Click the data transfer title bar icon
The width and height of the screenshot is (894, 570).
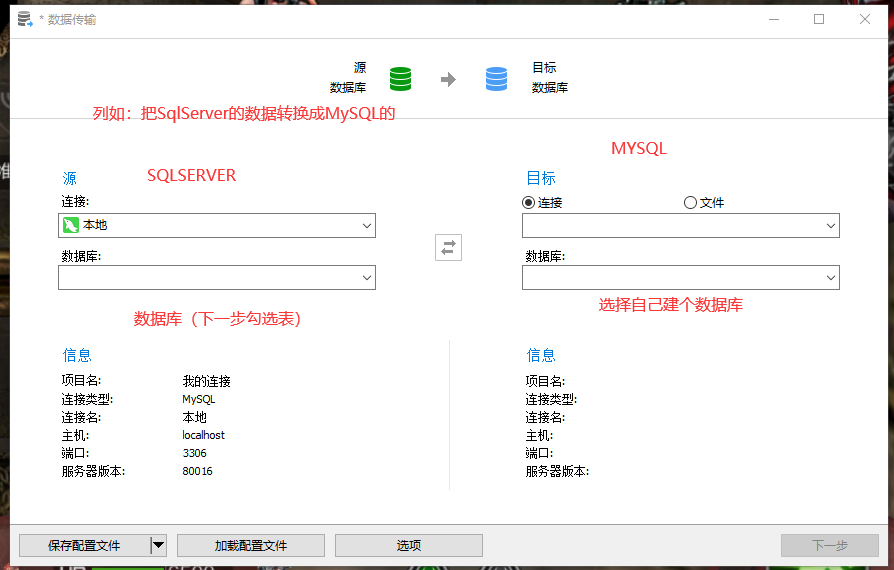tap(25, 19)
